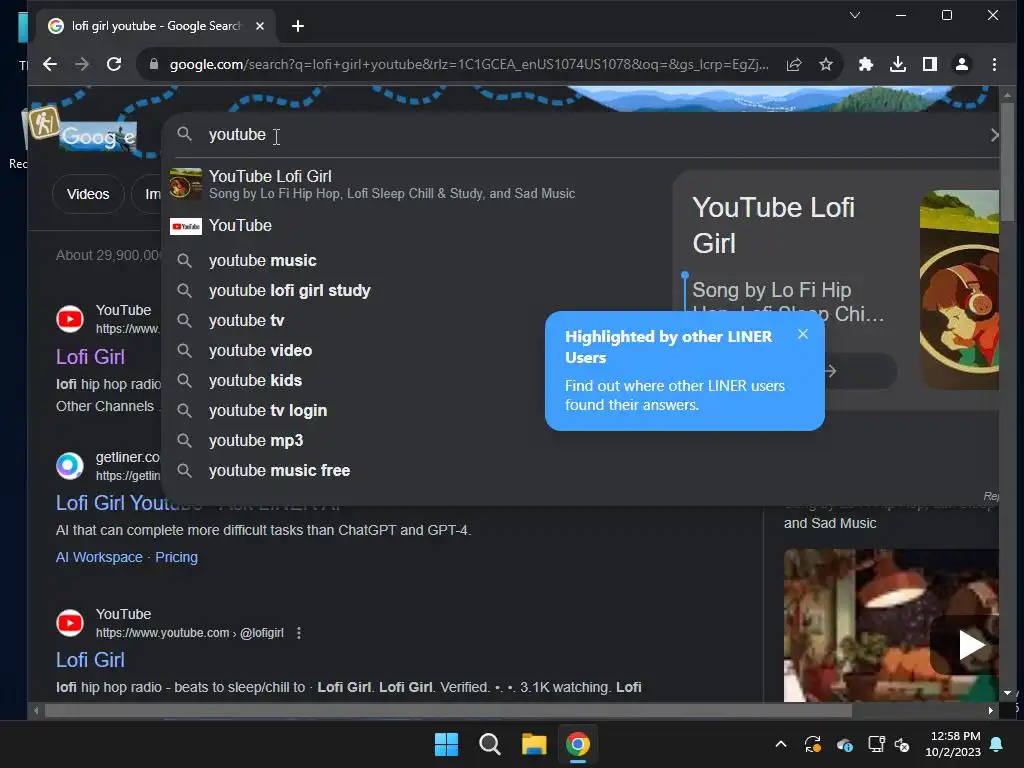Switch to the Videos filter
Screen dimensions: 1024x768
pos(88,194)
